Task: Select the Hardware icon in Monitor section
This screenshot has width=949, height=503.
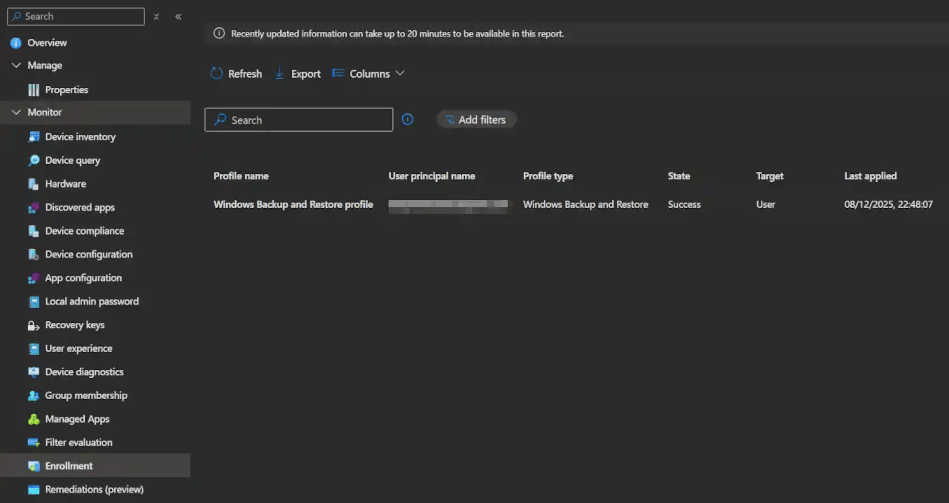Action: click(34, 184)
